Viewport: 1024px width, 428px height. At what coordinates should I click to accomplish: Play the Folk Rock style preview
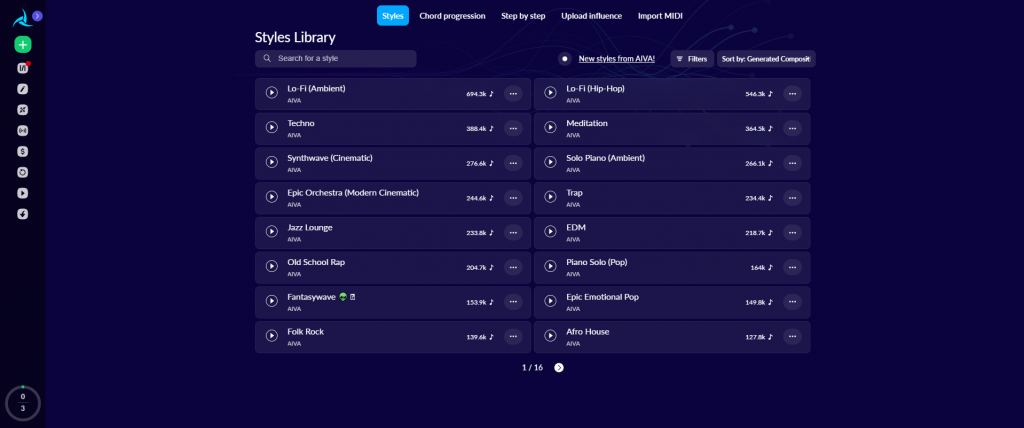(x=272, y=335)
